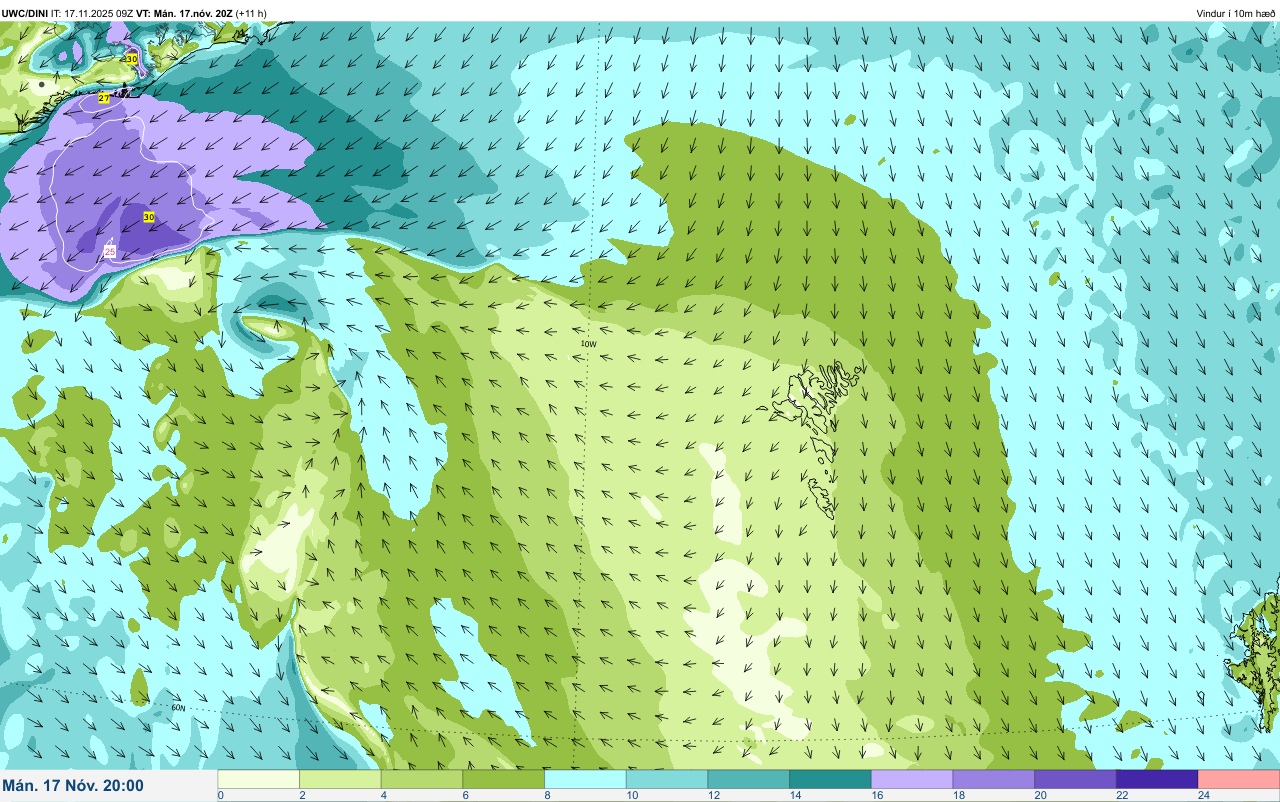The width and height of the screenshot is (1280, 802).
Task: Select the 18–20 purple legend swatch
Action: 994,779
